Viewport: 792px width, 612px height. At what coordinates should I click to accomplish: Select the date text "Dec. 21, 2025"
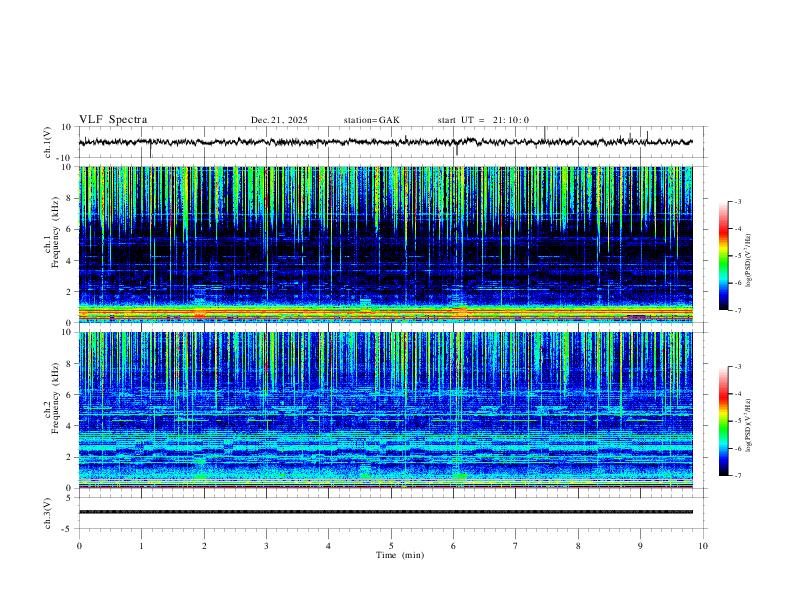279,120
